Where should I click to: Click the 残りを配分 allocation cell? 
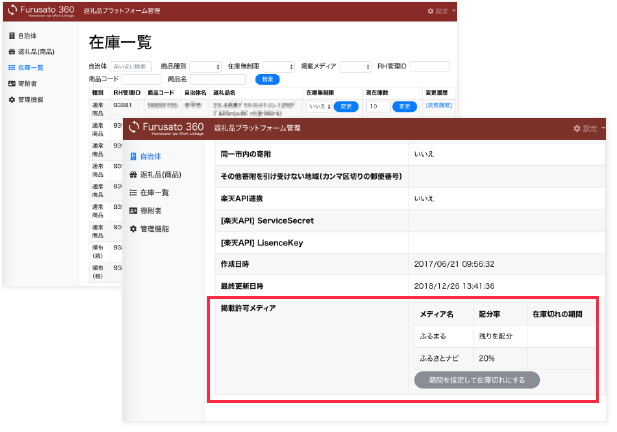tap(495, 336)
